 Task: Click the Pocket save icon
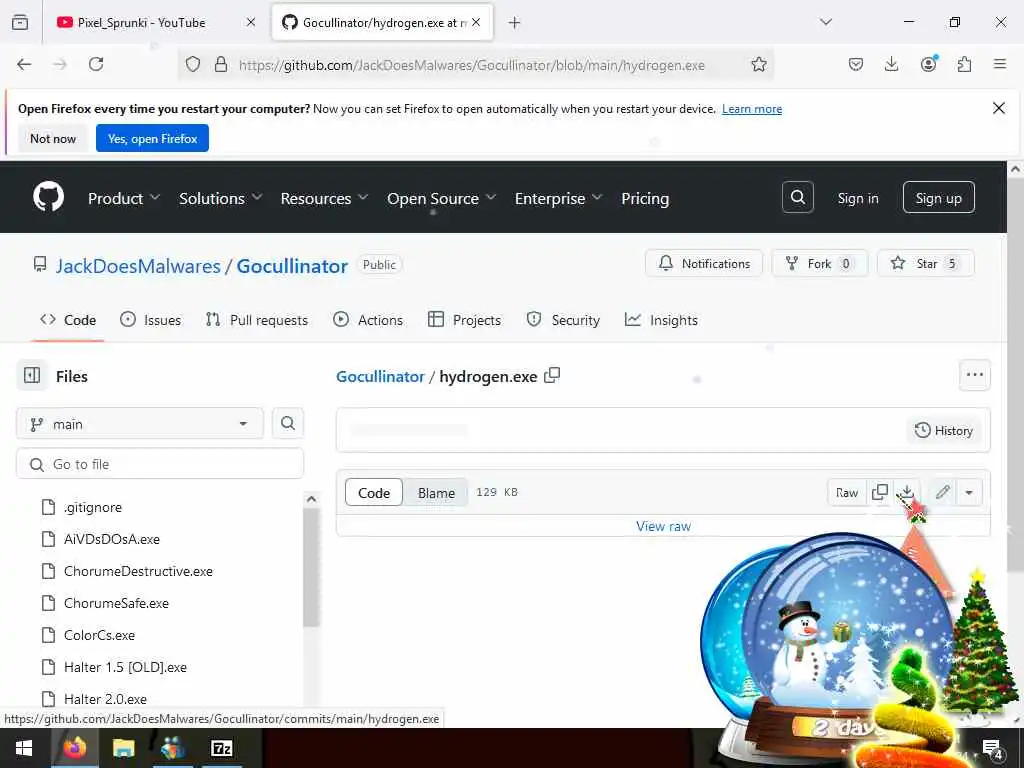pyautogui.click(x=856, y=64)
